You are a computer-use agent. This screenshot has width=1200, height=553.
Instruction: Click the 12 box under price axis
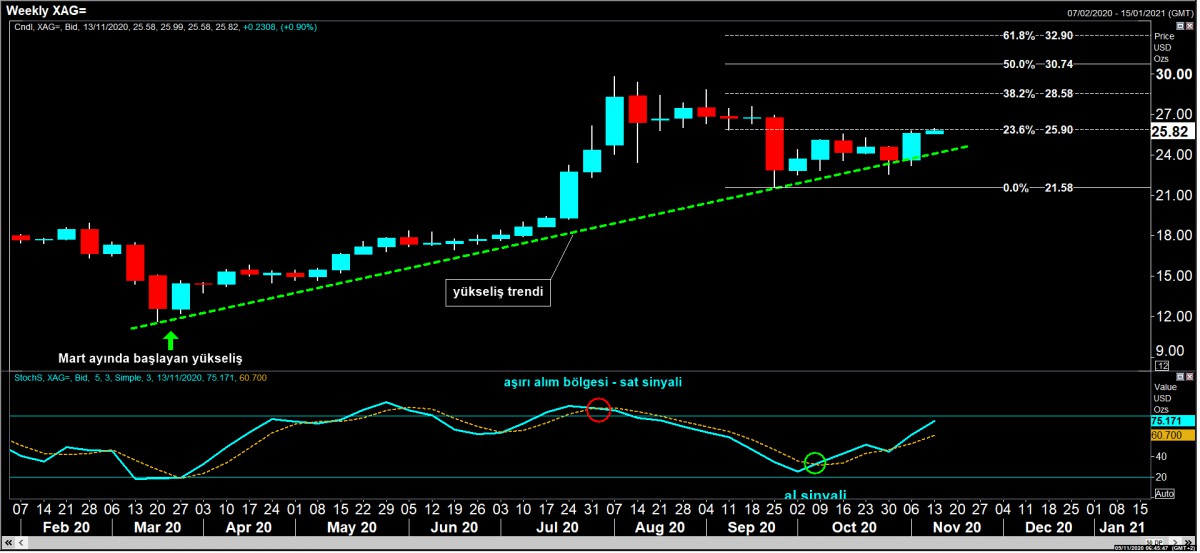(x=1162, y=366)
